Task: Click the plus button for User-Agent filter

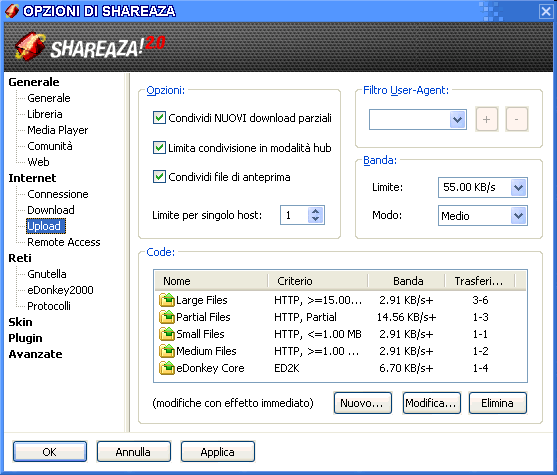Action: coord(487,119)
